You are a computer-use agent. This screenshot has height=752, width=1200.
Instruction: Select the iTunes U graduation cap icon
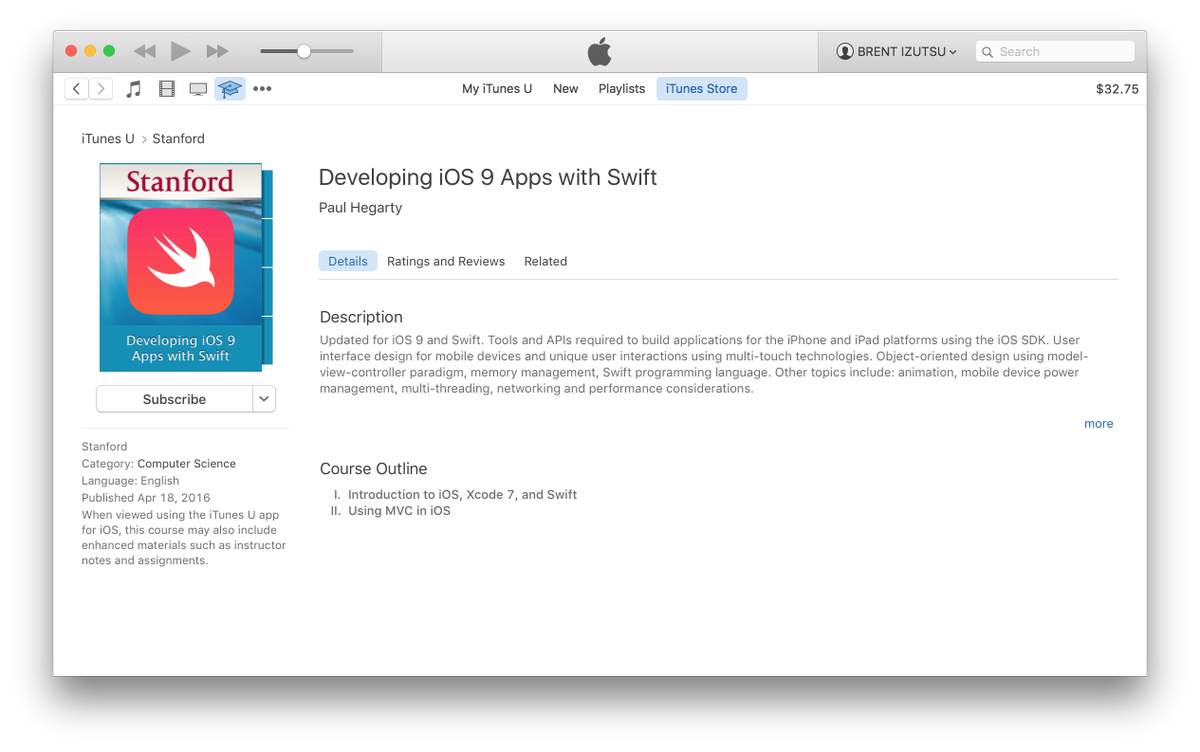point(230,89)
